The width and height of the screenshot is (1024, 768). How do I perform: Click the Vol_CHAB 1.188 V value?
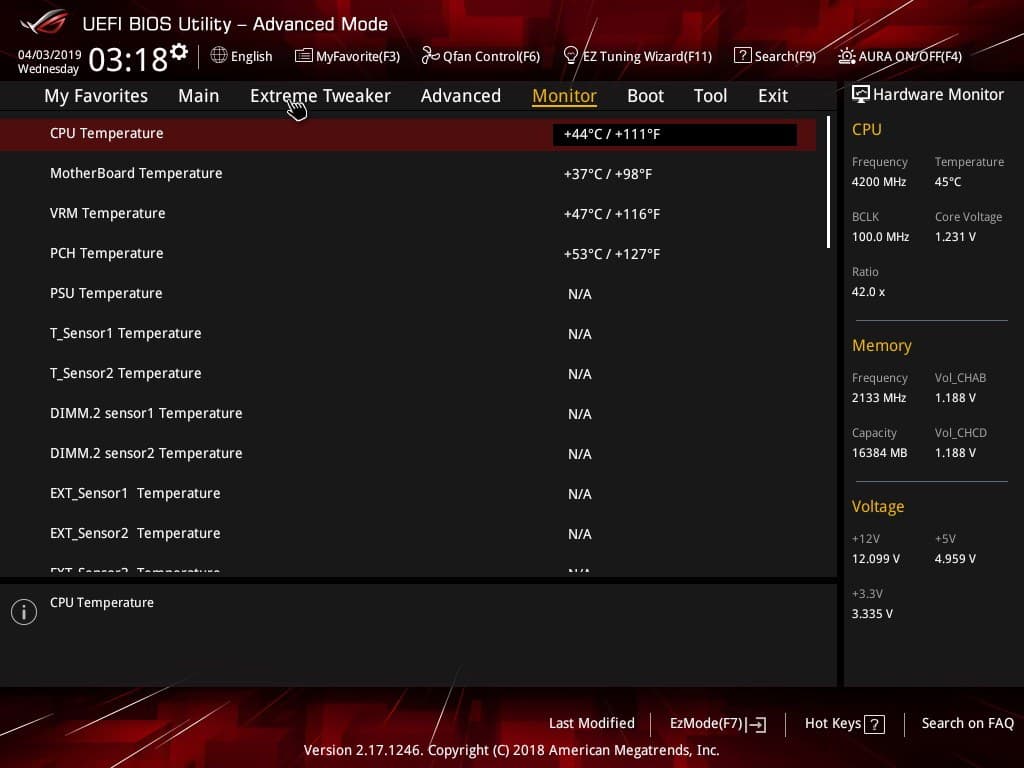(955, 398)
